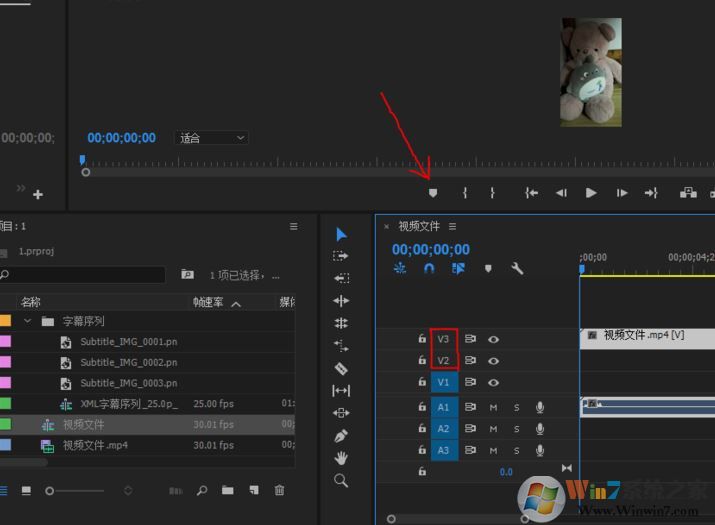Open the project panel hamburger menu
The image size is (715, 525).
click(x=293, y=227)
